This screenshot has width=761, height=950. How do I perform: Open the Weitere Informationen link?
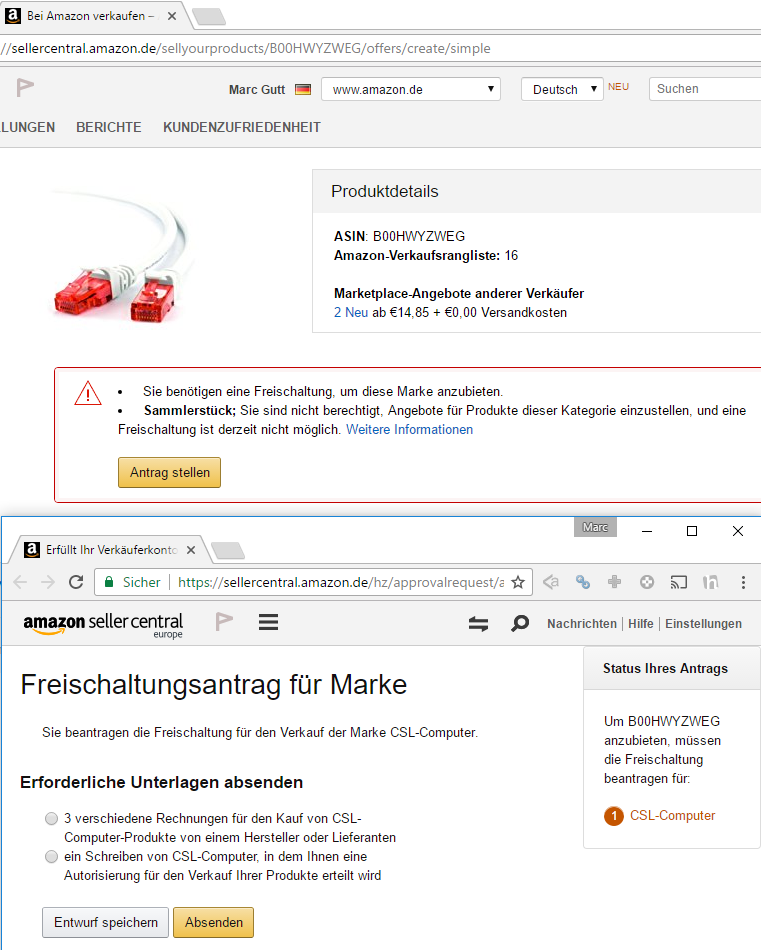coord(410,430)
